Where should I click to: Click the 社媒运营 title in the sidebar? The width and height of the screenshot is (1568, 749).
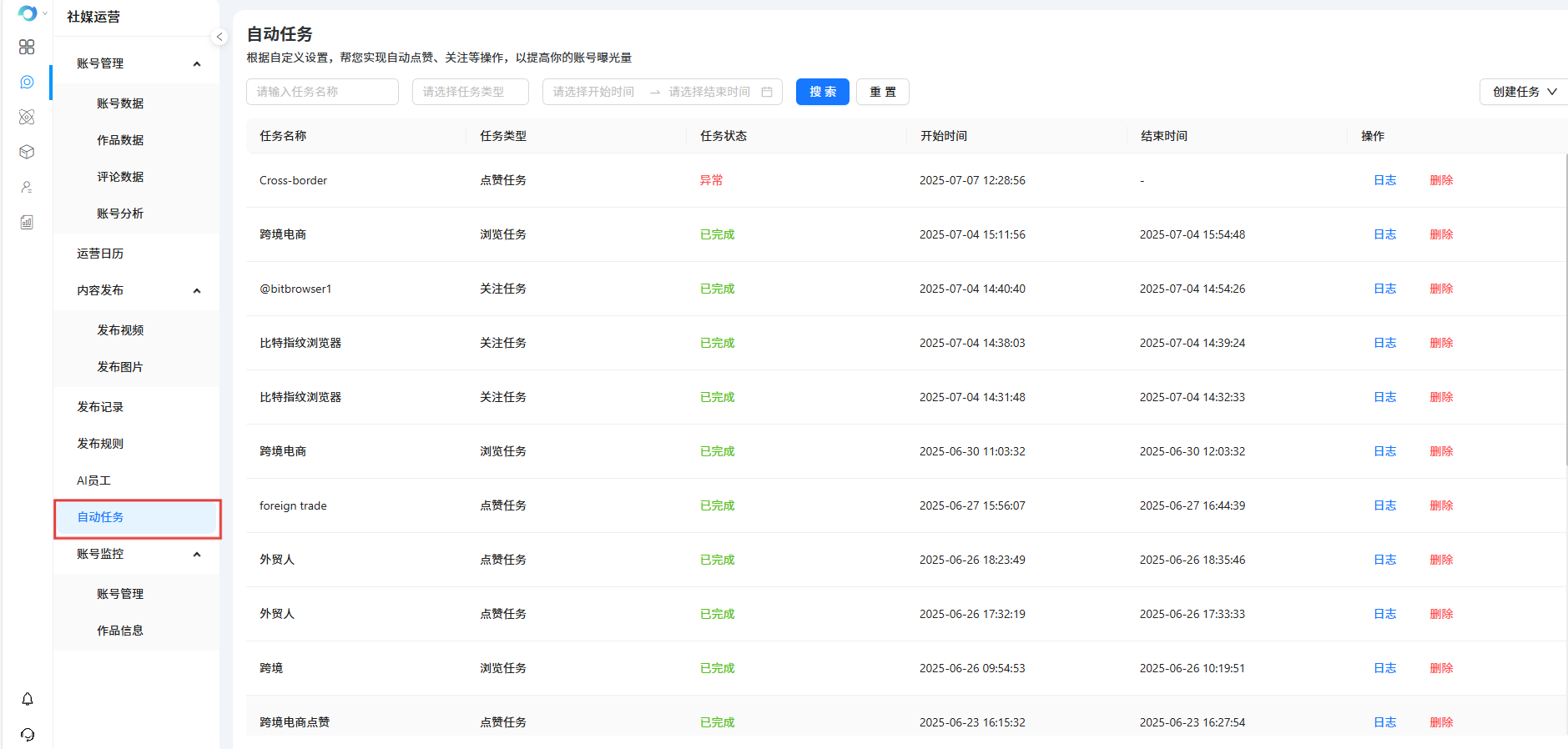[x=93, y=17]
